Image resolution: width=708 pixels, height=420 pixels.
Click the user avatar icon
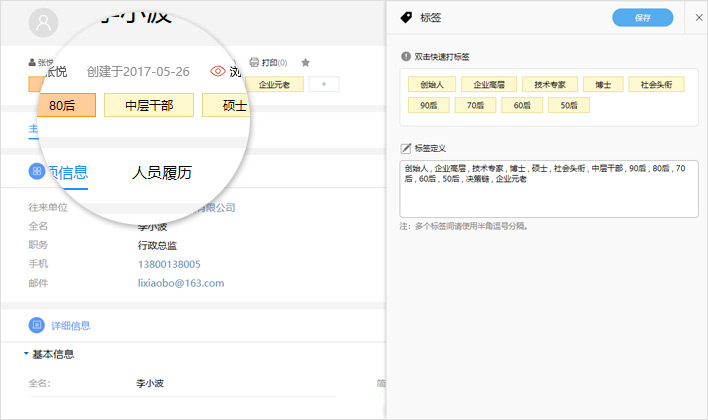pos(43,22)
